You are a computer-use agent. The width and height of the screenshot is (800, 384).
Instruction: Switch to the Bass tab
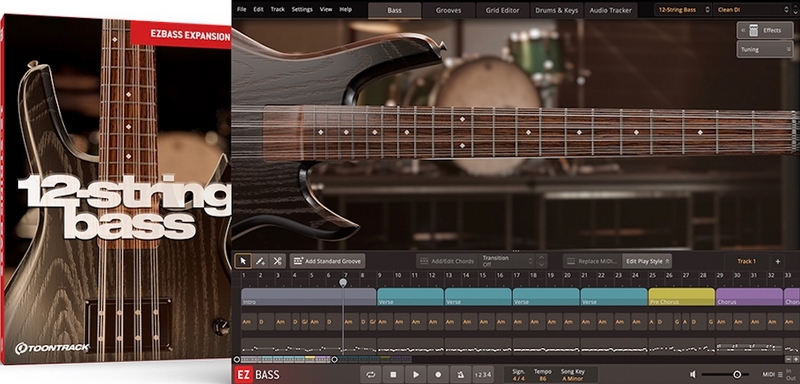tap(394, 10)
